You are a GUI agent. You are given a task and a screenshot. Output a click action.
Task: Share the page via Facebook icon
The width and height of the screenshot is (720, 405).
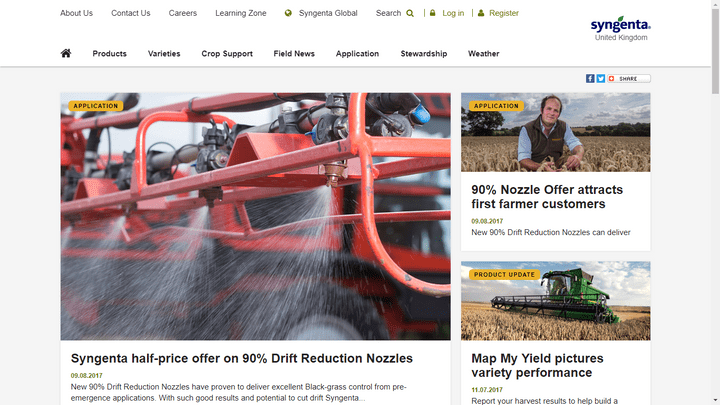click(x=590, y=79)
